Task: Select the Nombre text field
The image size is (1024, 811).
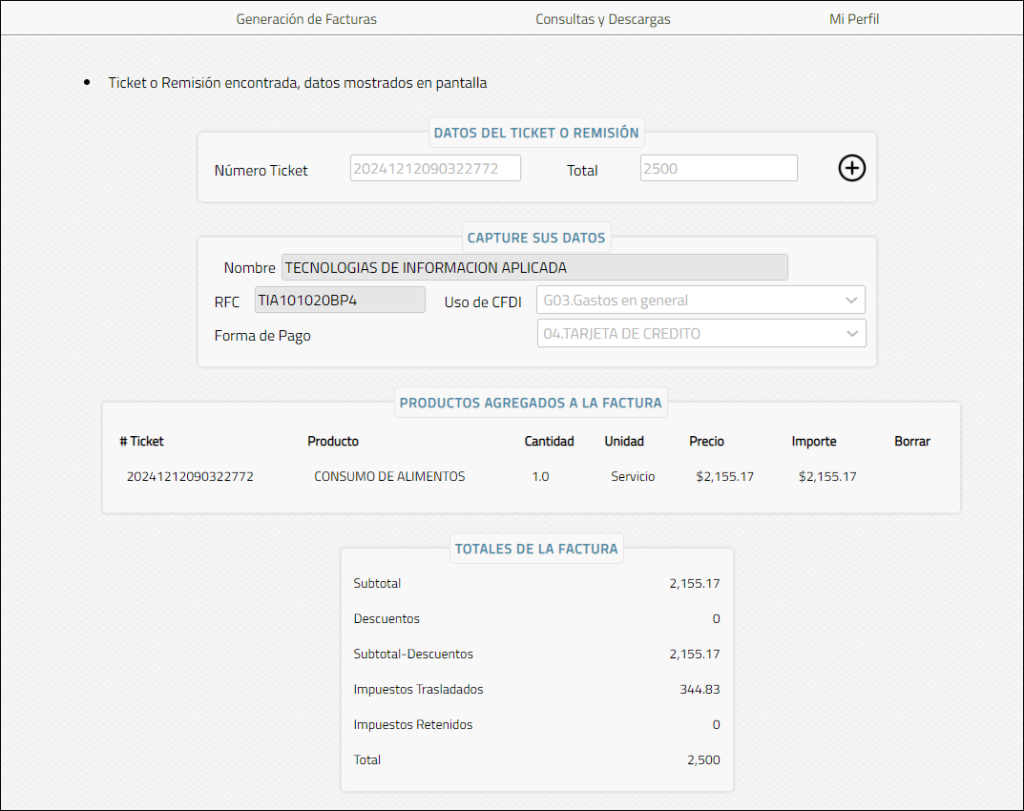Action: 534,268
